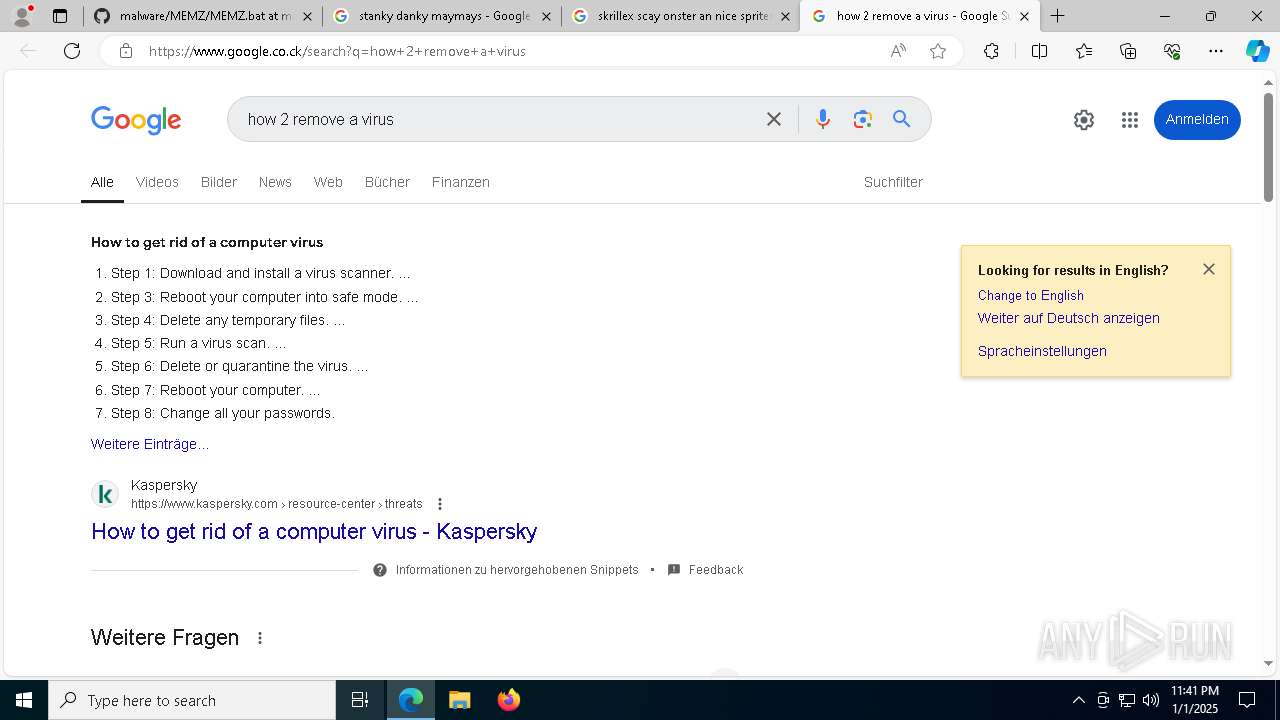The image size is (1280, 720).
Task: Submit search with the magnifier icon
Action: tap(902, 119)
